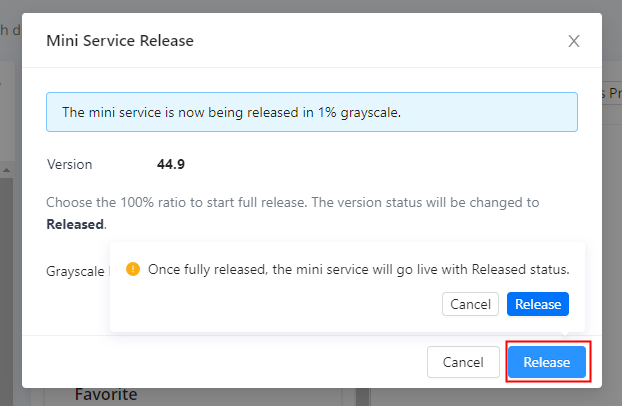The width and height of the screenshot is (622, 406).
Task: Click the popconfirm arrow pointer above Release
Action: click(x=563, y=336)
